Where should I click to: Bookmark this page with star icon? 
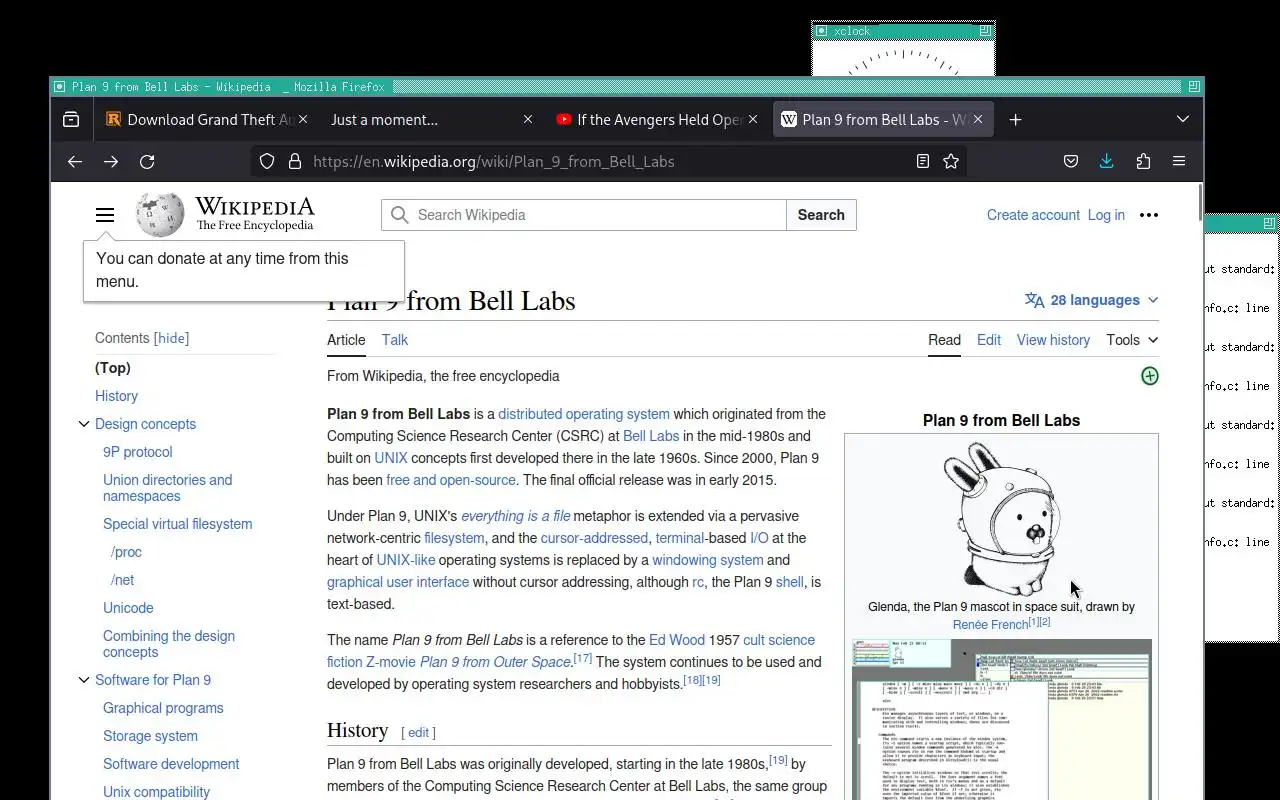(951, 161)
